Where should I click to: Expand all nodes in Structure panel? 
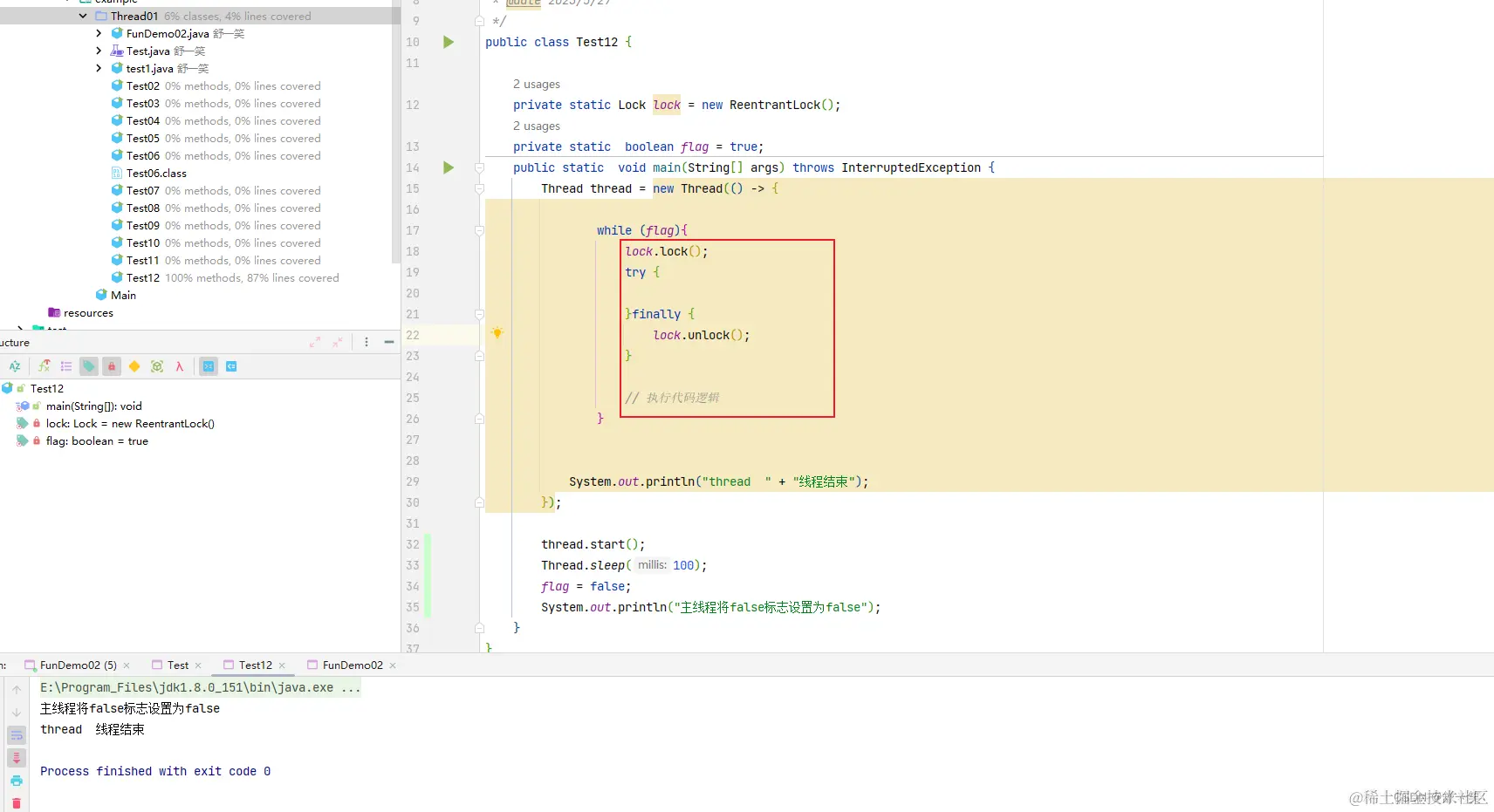coord(315,342)
